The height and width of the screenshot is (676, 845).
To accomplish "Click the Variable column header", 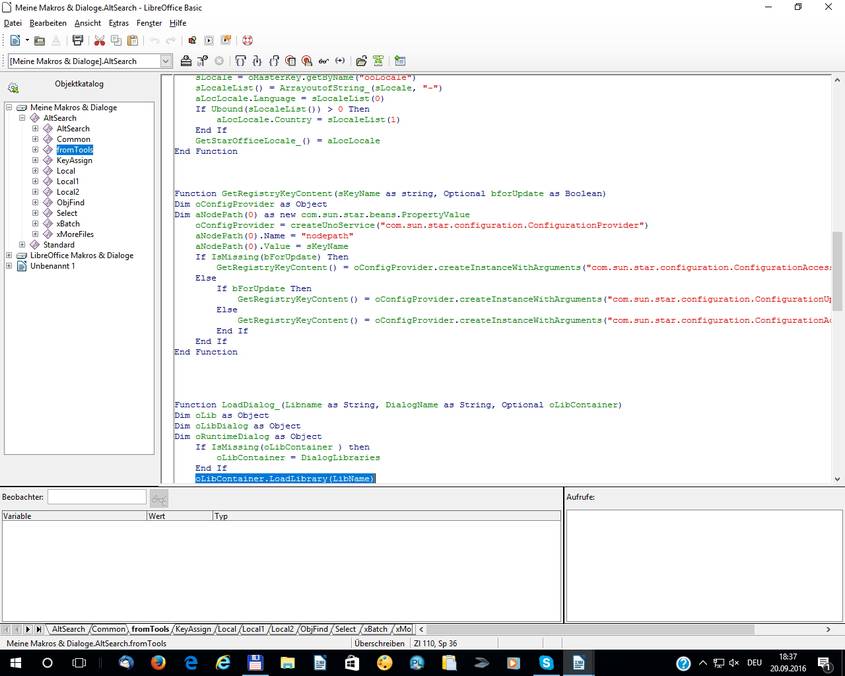I will (74, 516).
